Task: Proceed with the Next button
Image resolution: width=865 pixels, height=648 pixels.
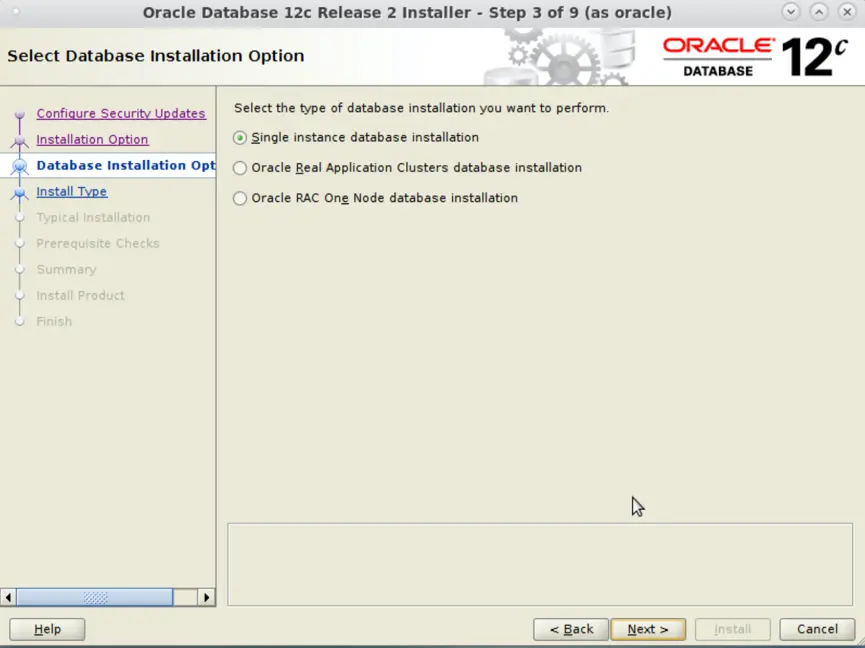Action: (648, 629)
